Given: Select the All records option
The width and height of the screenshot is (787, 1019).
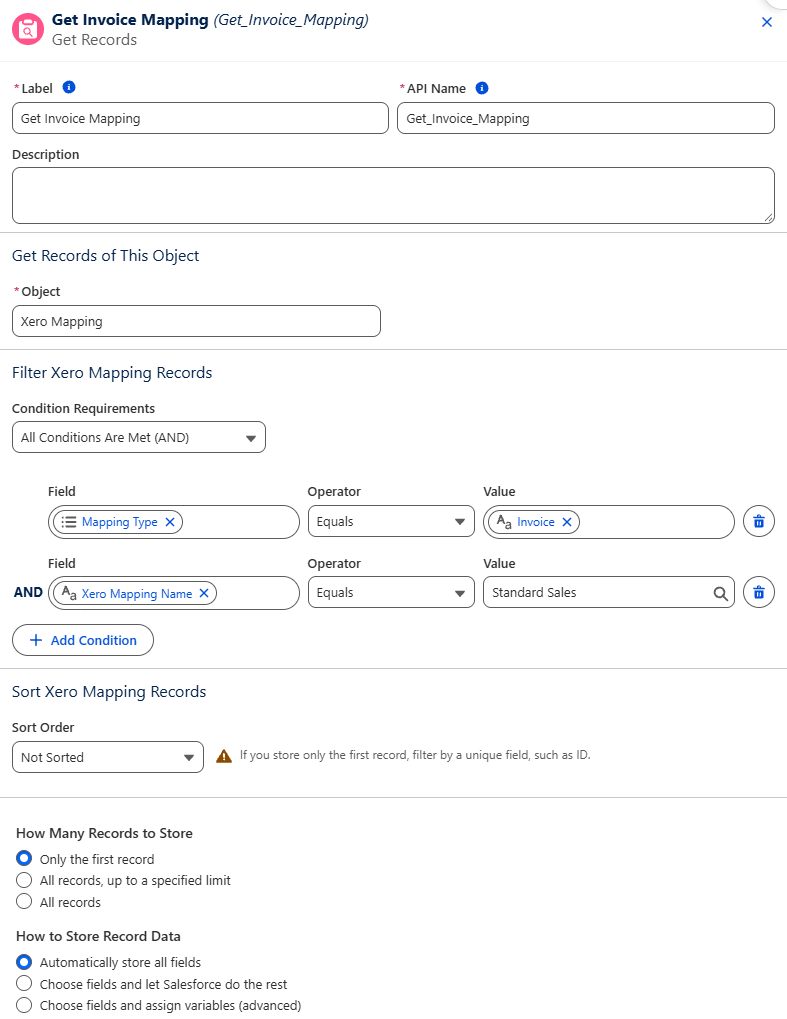Looking at the screenshot, I should [24, 901].
